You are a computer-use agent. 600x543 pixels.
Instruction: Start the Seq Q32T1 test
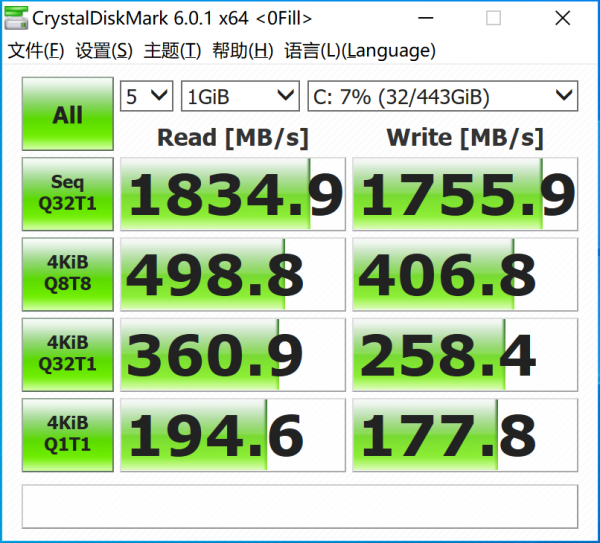(67, 194)
